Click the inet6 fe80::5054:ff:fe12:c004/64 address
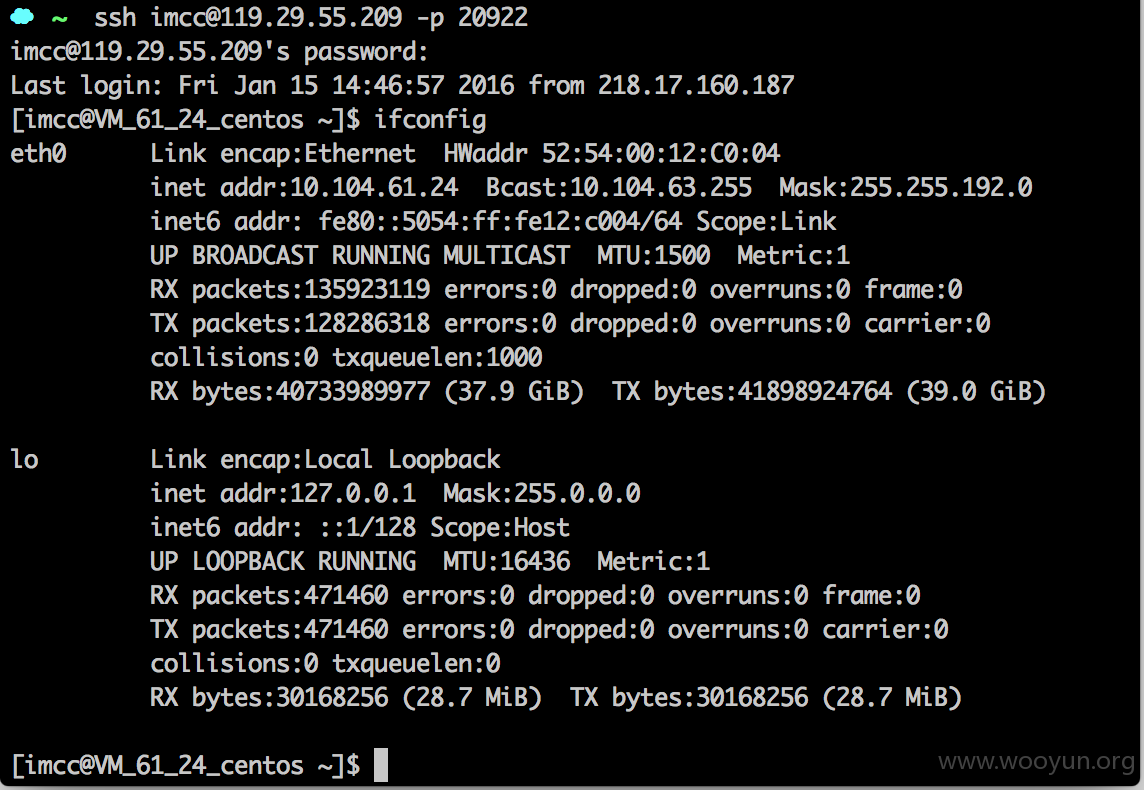This screenshot has height=790, width=1144. (500, 221)
